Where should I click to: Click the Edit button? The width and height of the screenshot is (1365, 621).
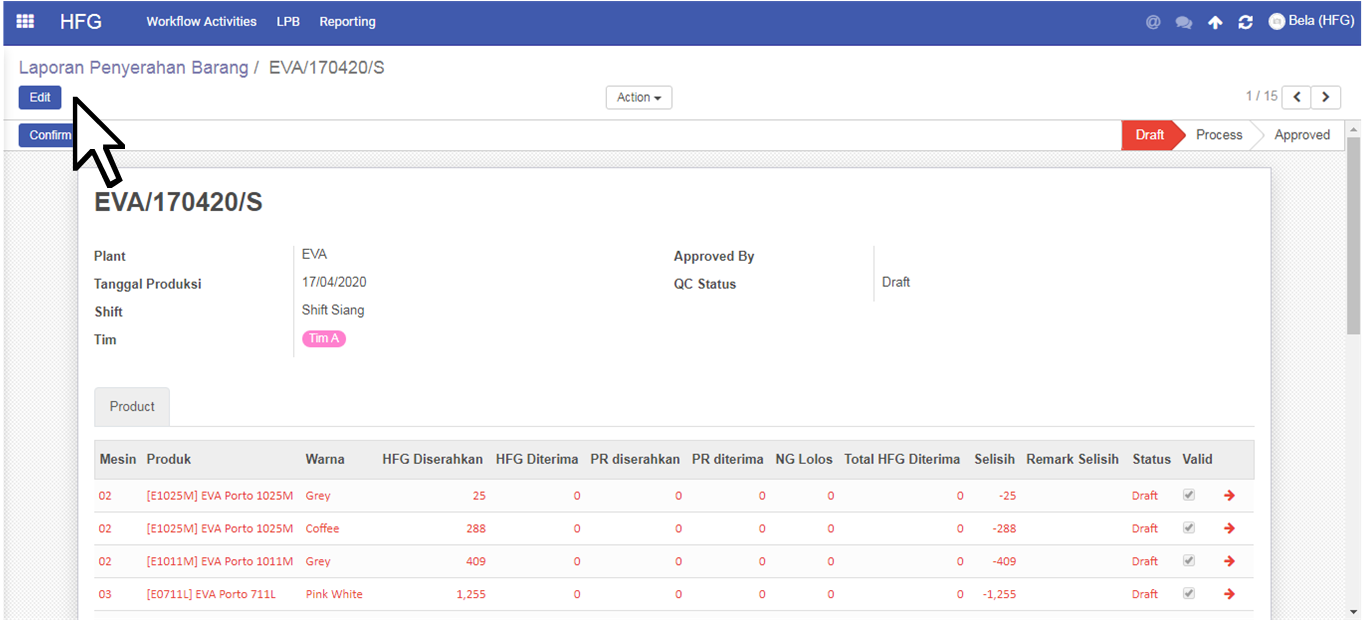40,97
